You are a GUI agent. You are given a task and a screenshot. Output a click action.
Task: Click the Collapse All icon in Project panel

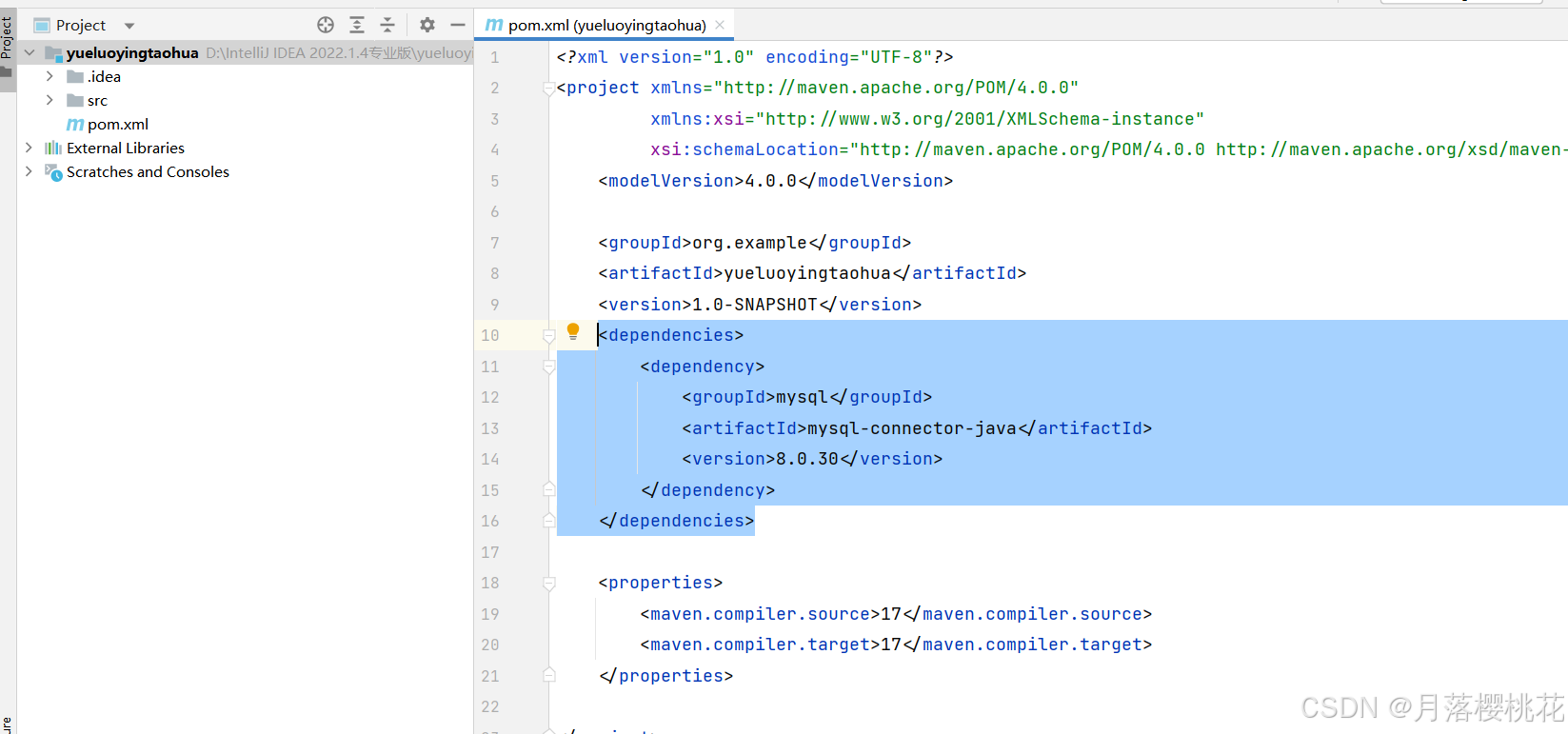point(387,25)
